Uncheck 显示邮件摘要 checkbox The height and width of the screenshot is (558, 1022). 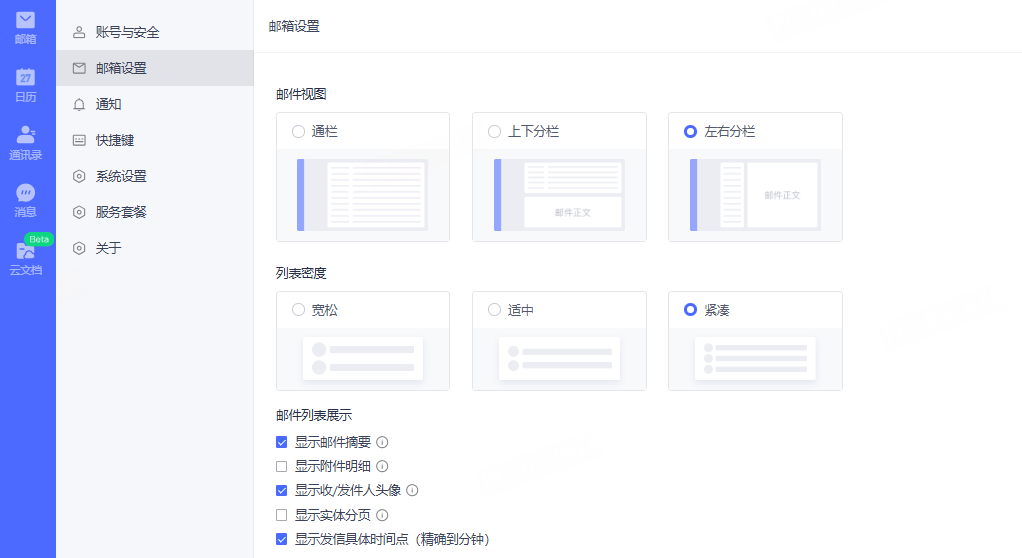coord(282,442)
